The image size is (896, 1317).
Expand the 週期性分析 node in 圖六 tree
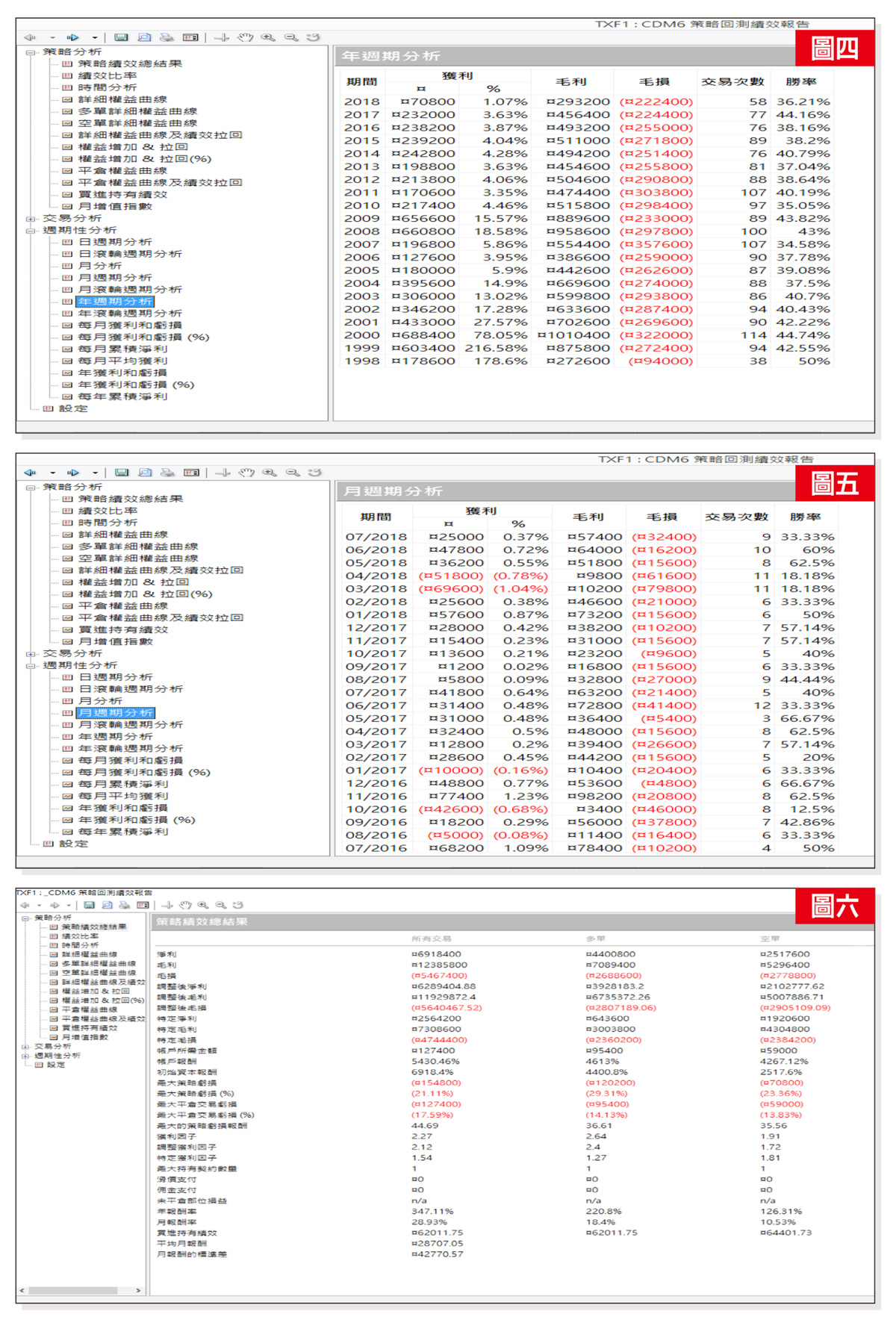(25, 1056)
